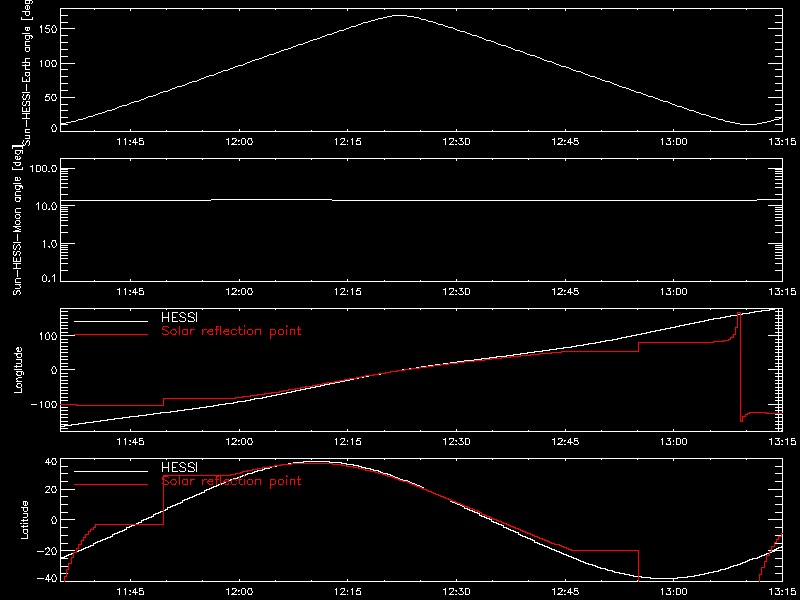The image size is (800, 600).
Task: Click white HESSI legend line in Longitude plot
Action: tap(111, 321)
